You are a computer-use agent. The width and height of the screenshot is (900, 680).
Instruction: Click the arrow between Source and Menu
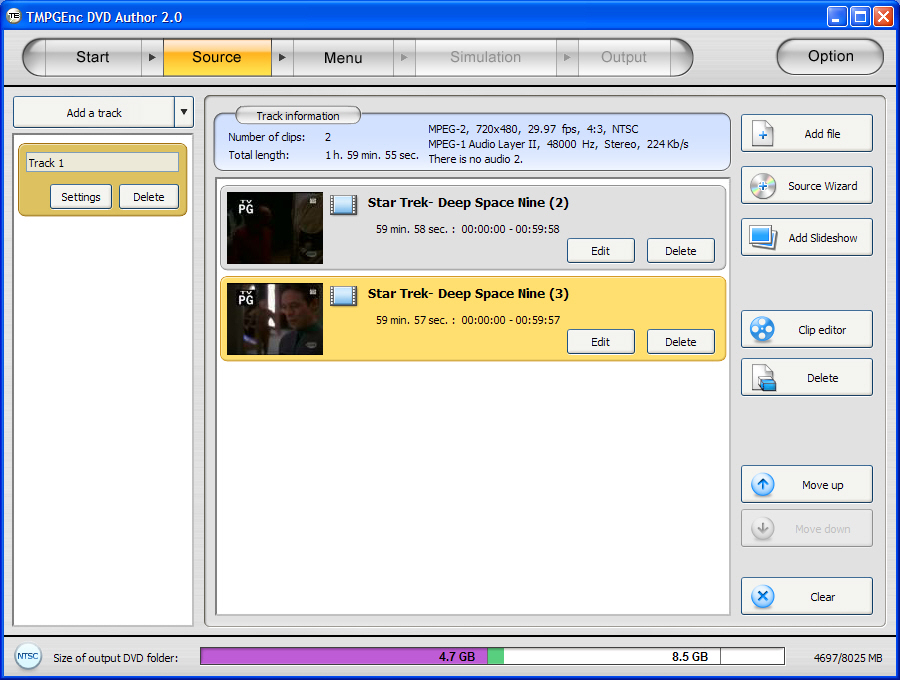click(x=282, y=57)
